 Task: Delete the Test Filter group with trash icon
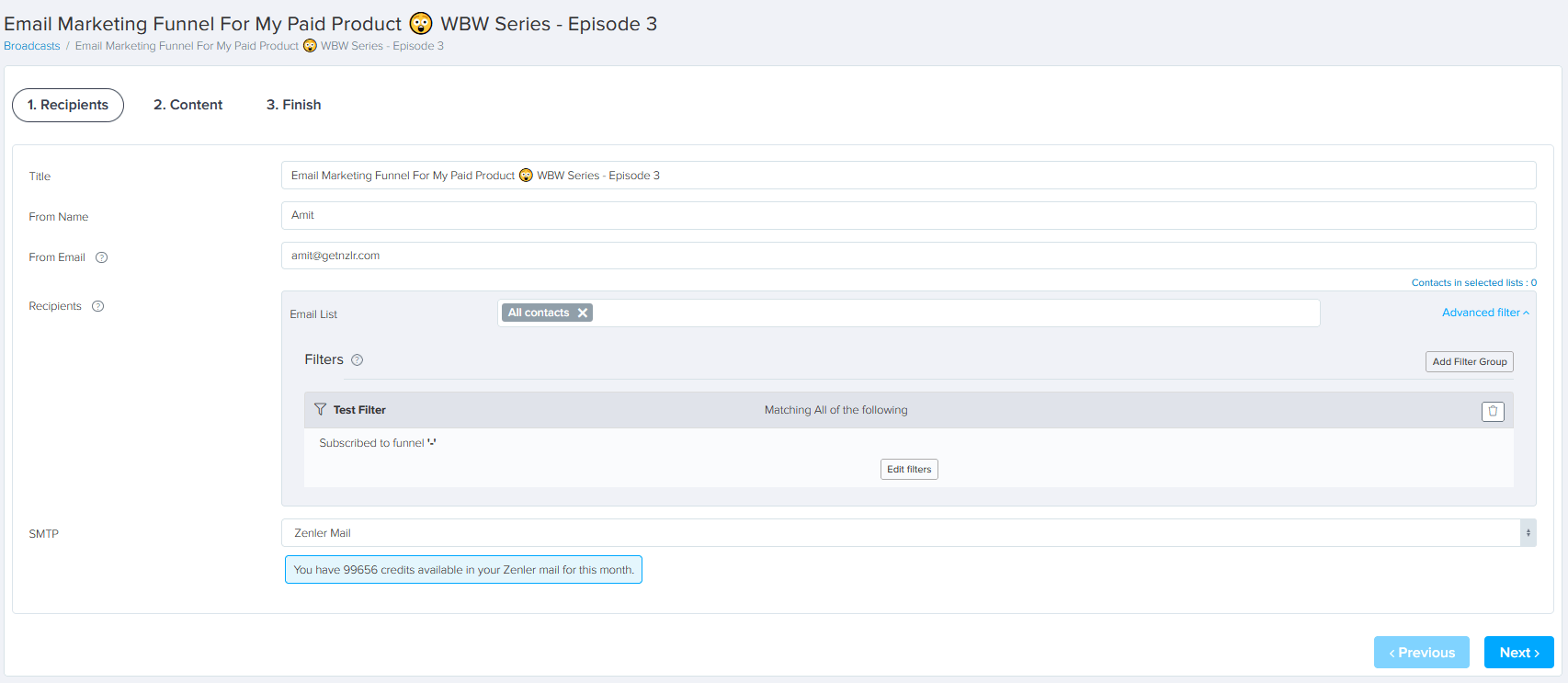point(1493,411)
